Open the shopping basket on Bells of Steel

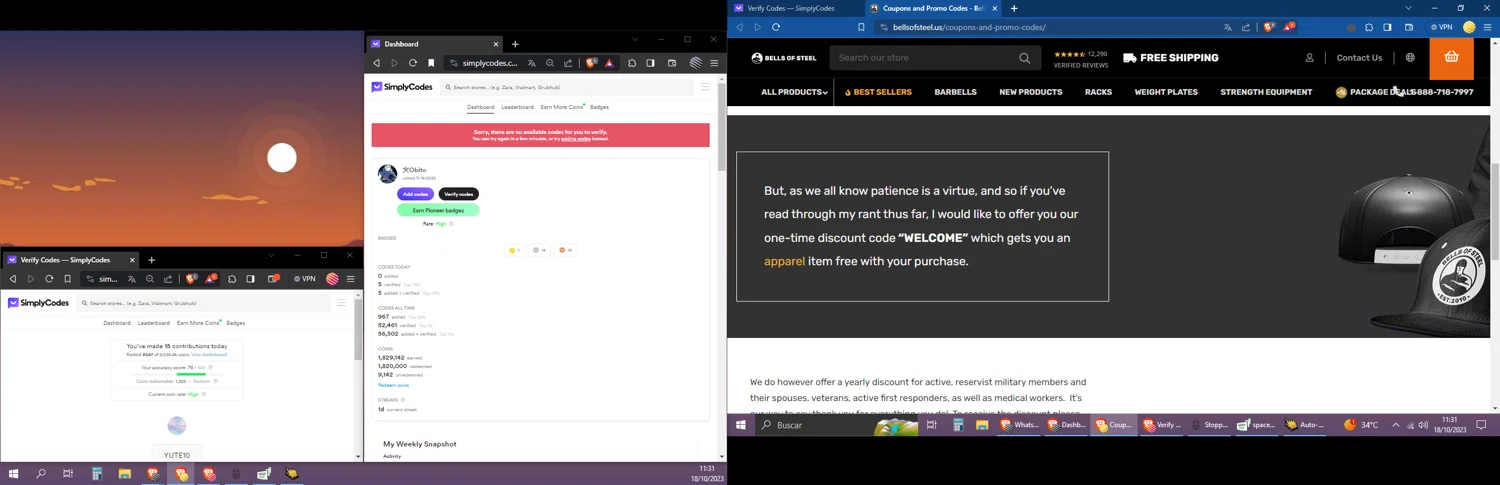(1451, 58)
